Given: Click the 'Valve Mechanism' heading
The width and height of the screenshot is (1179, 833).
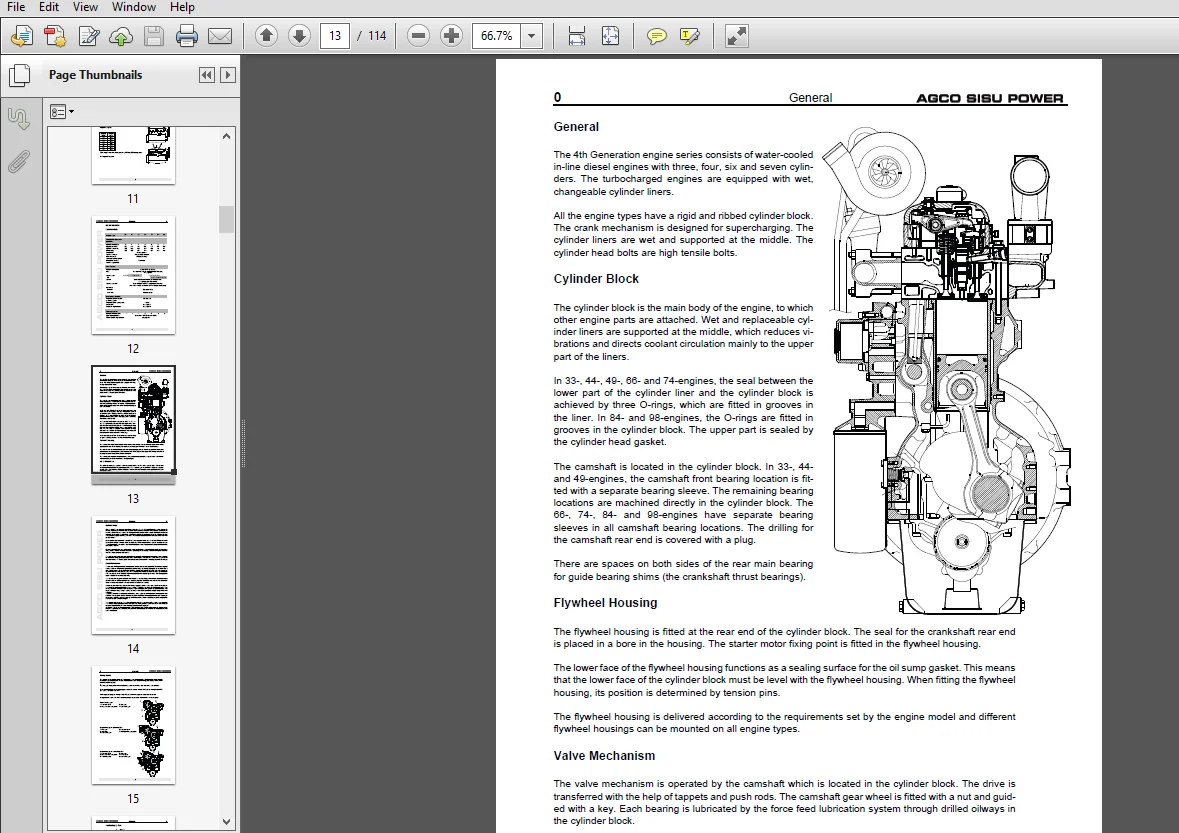Looking at the screenshot, I should click(604, 756).
